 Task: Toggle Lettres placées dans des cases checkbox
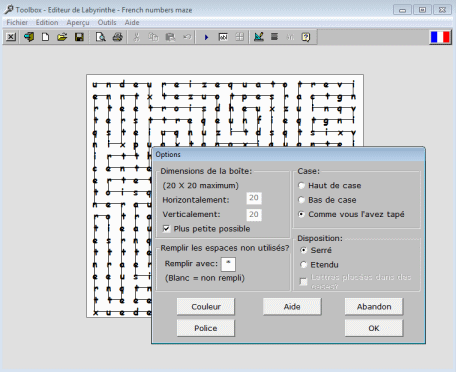pos(303,282)
